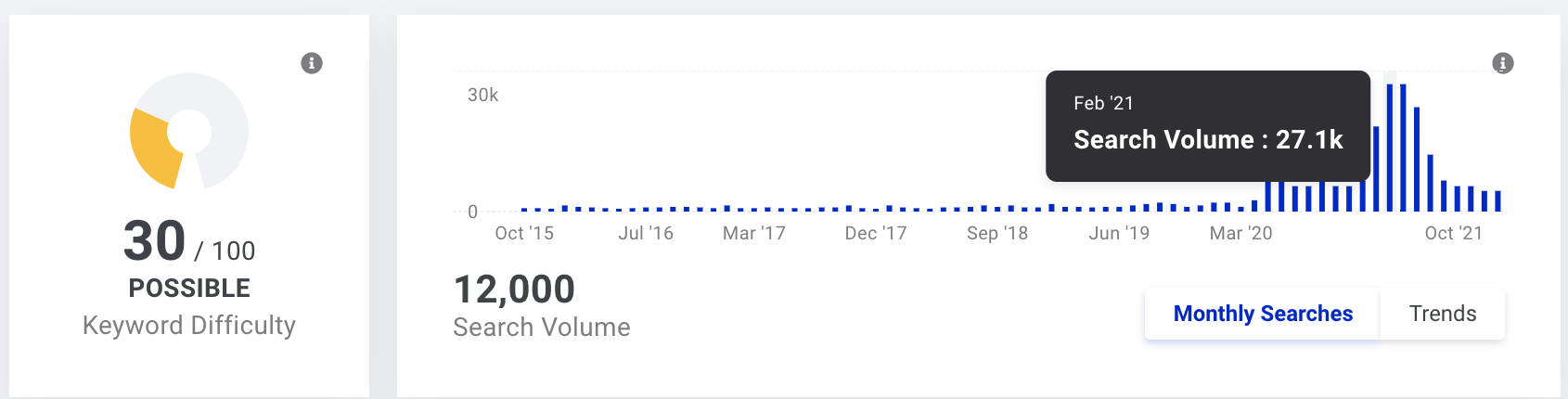Click the Oct '21 axis label

click(1454, 233)
